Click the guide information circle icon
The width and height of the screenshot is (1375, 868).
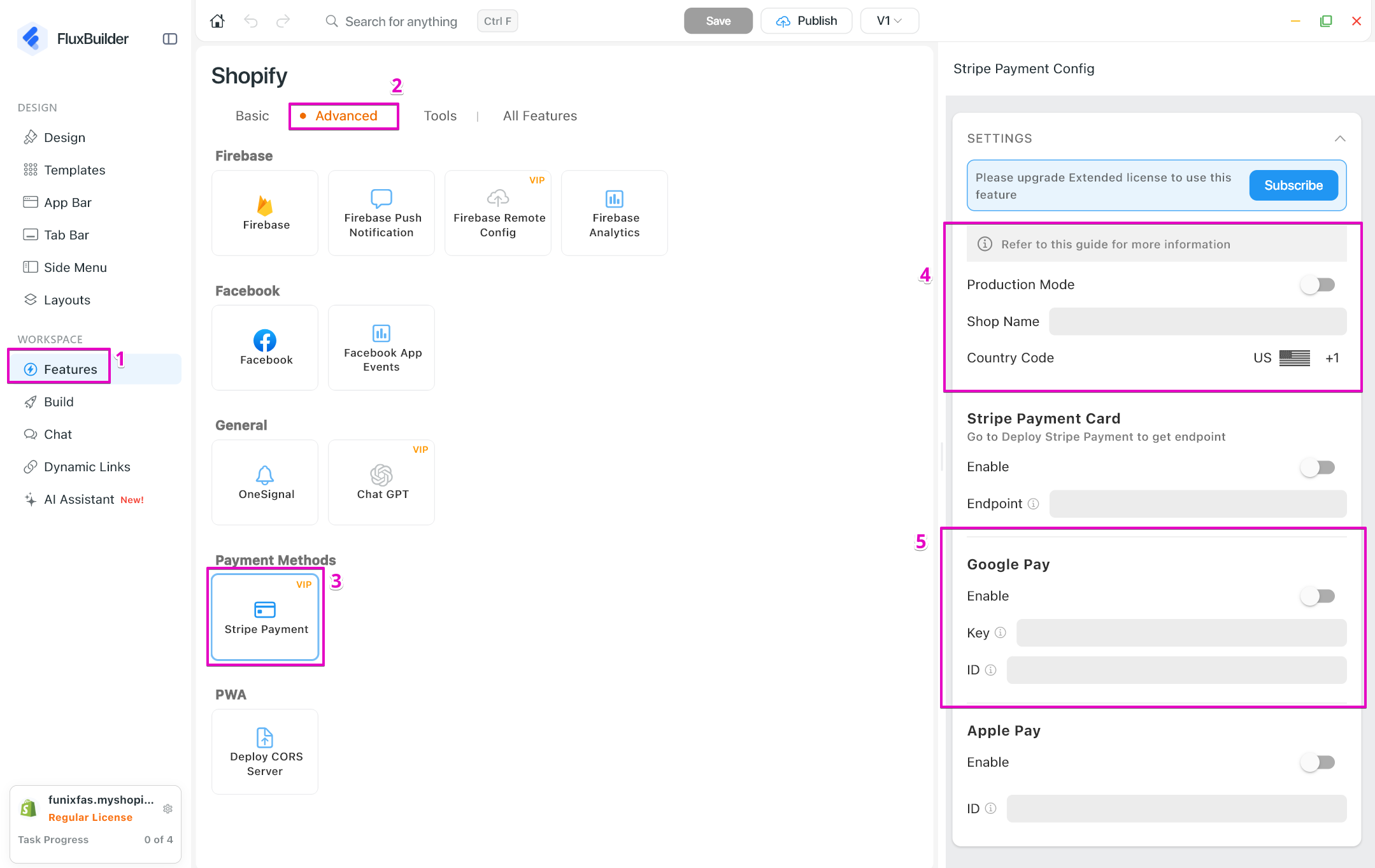[x=985, y=244]
